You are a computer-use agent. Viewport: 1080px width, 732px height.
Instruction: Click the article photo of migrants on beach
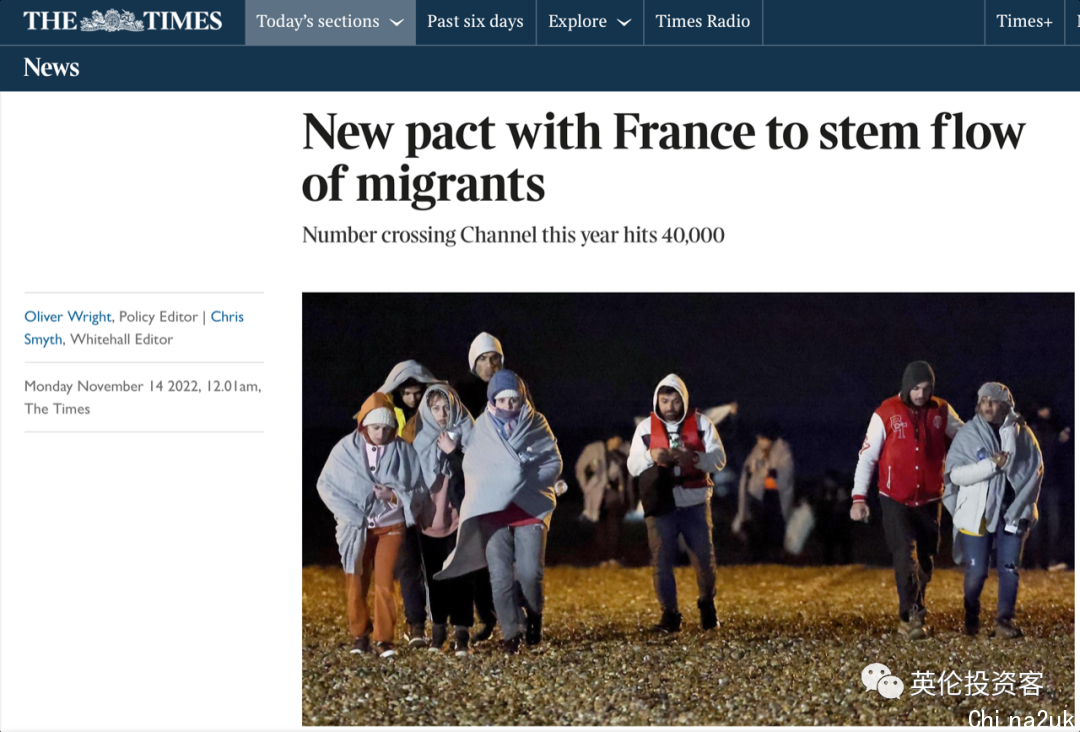(x=688, y=509)
